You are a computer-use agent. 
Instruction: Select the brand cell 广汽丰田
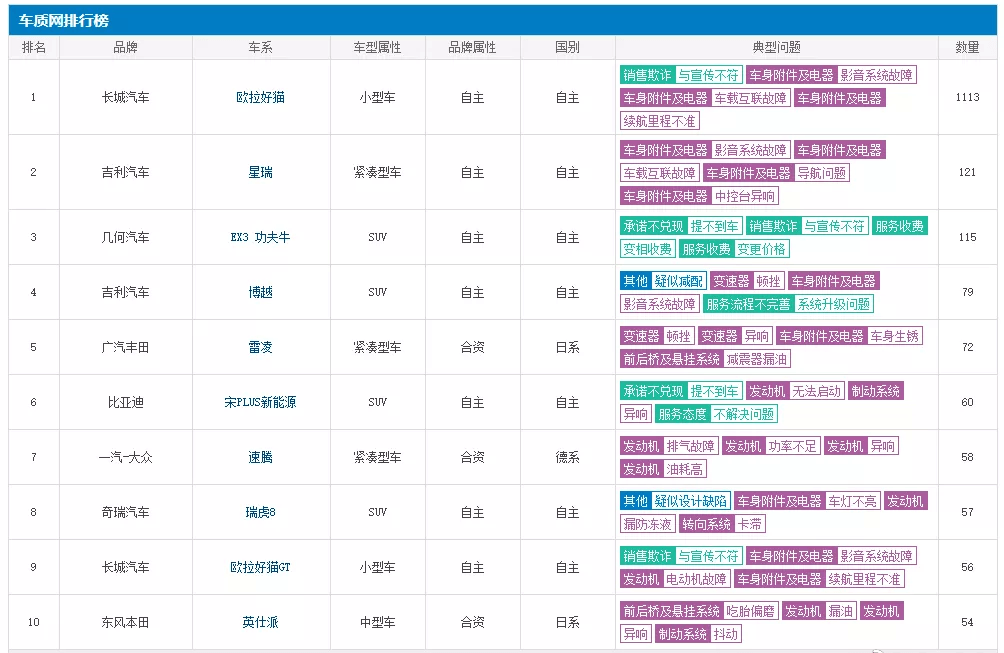click(x=126, y=347)
